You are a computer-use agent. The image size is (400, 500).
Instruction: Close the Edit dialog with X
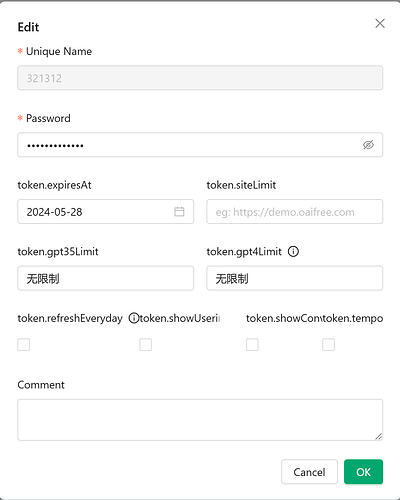pos(380,23)
